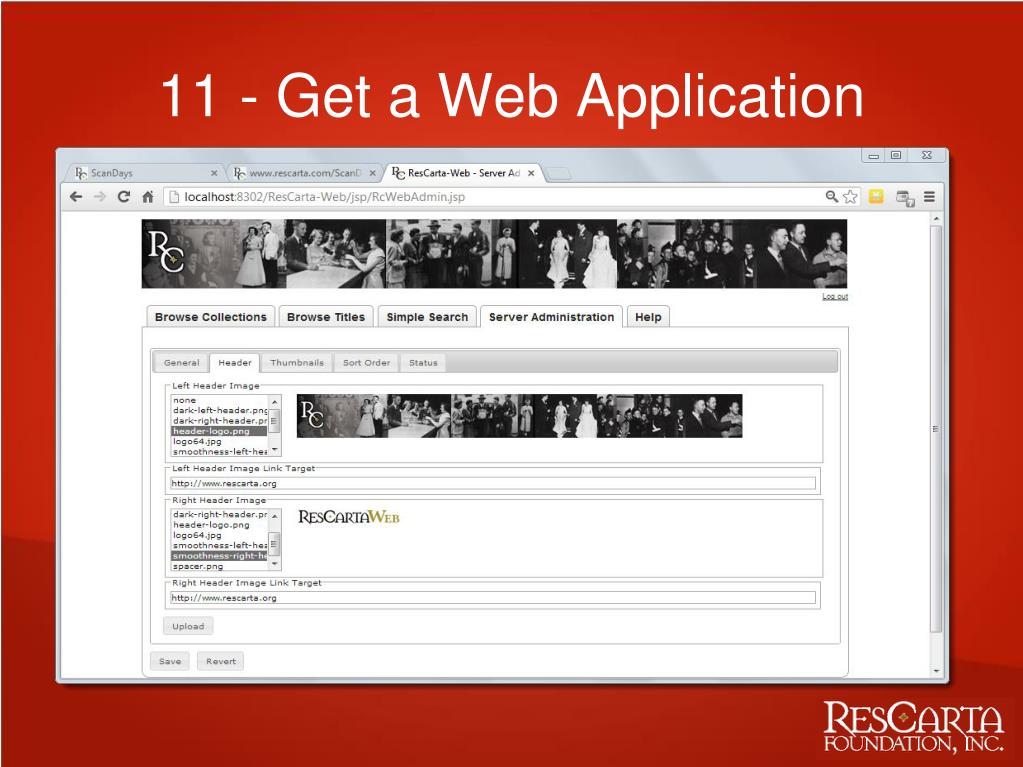Open the Browse Collections tab
The width and height of the screenshot is (1023, 767).
point(211,317)
